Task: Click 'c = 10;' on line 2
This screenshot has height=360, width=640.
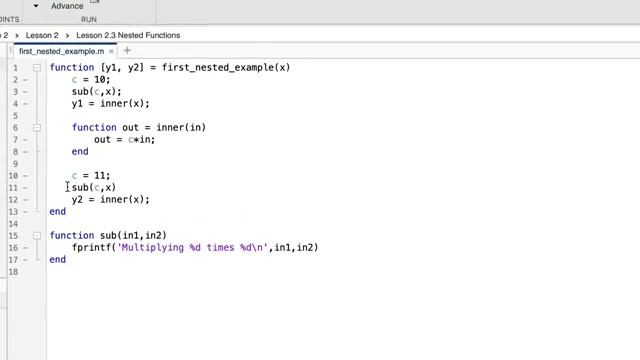Action: pyautogui.click(x=91, y=80)
